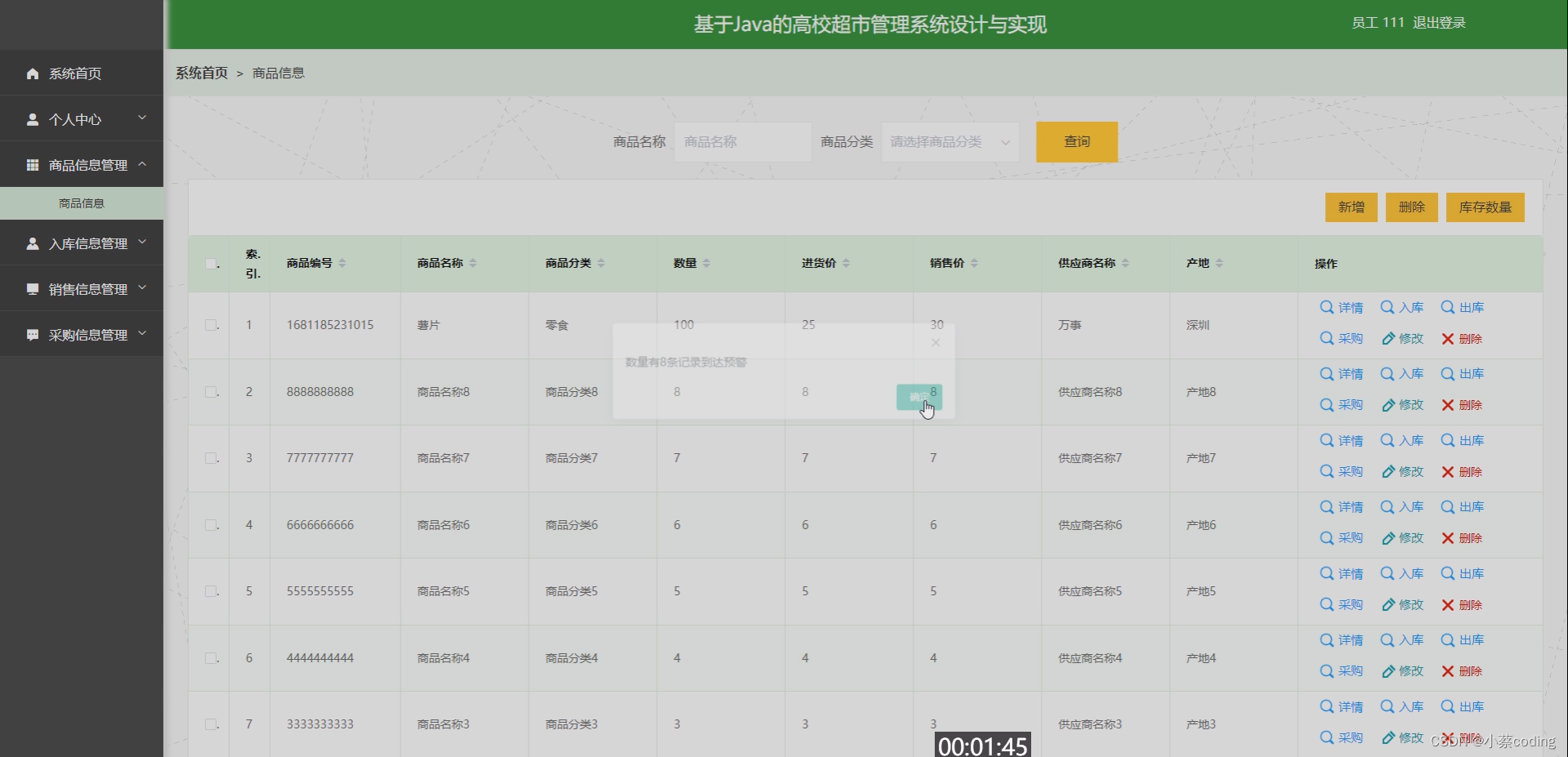Click origin cell 深圳
Viewport: 1568px width, 757px height.
coord(1198,325)
